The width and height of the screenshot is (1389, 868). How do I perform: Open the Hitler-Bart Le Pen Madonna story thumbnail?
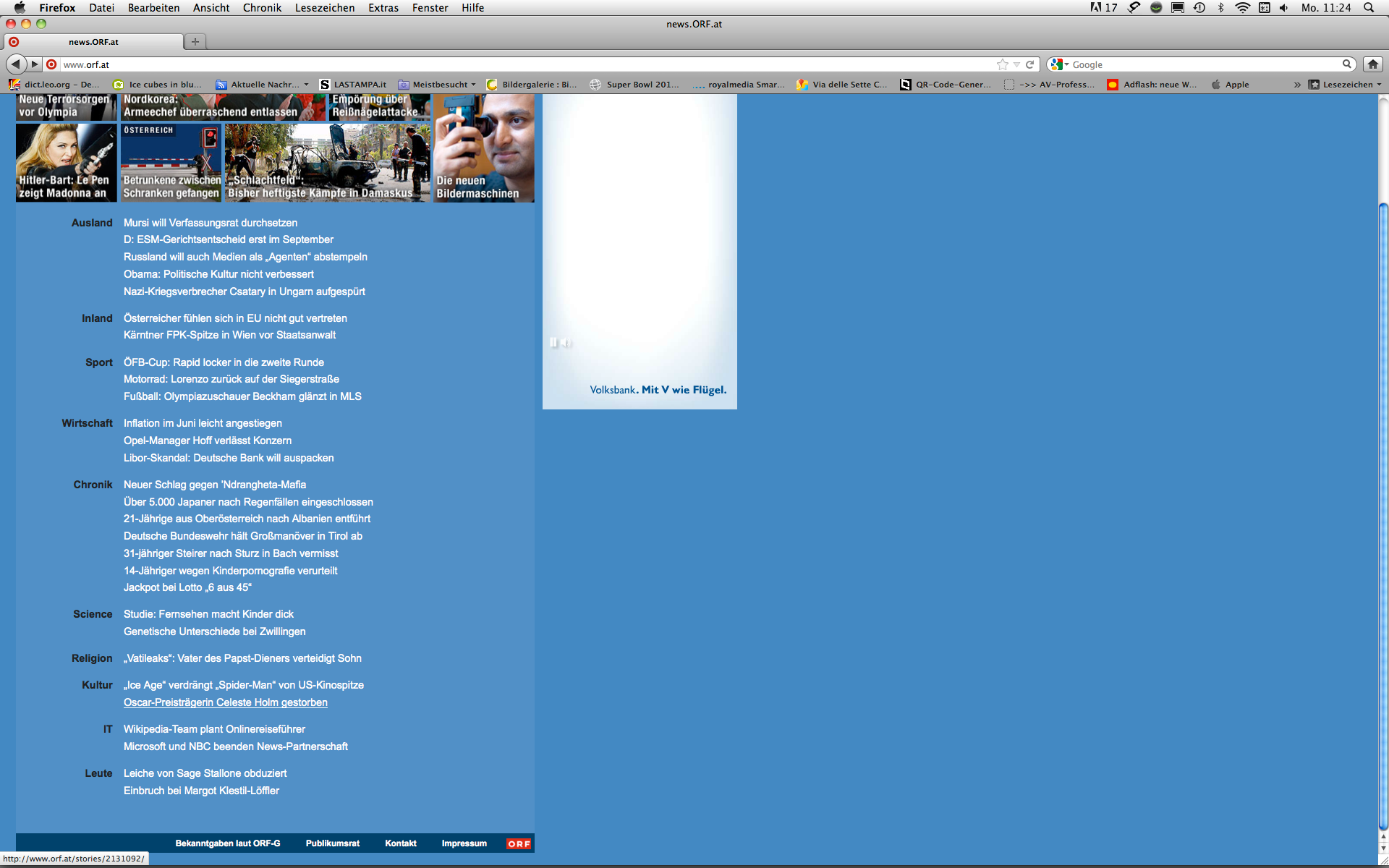point(66,163)
